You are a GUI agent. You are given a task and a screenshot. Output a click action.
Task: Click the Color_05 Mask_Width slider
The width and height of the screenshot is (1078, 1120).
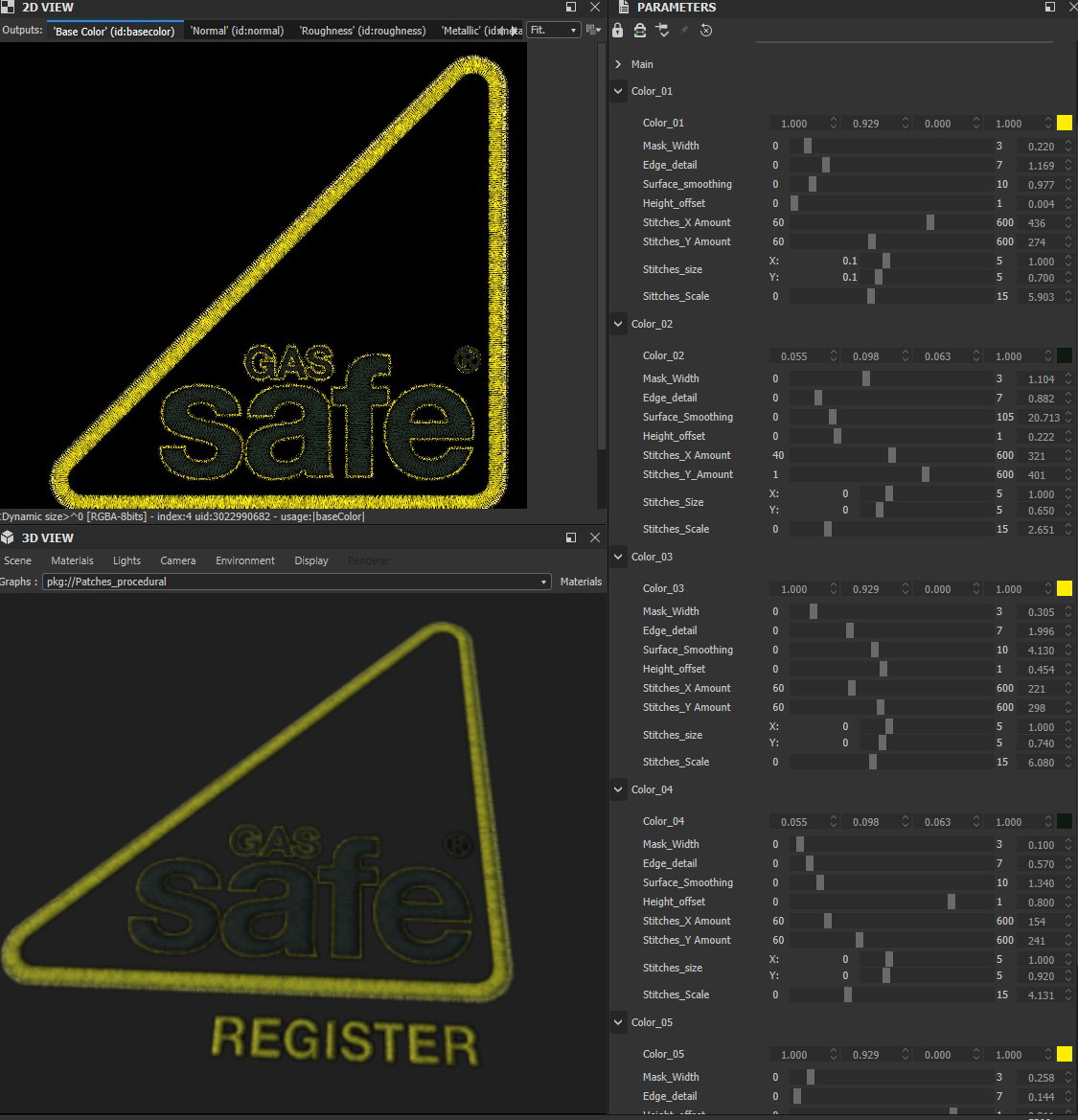890,1077
